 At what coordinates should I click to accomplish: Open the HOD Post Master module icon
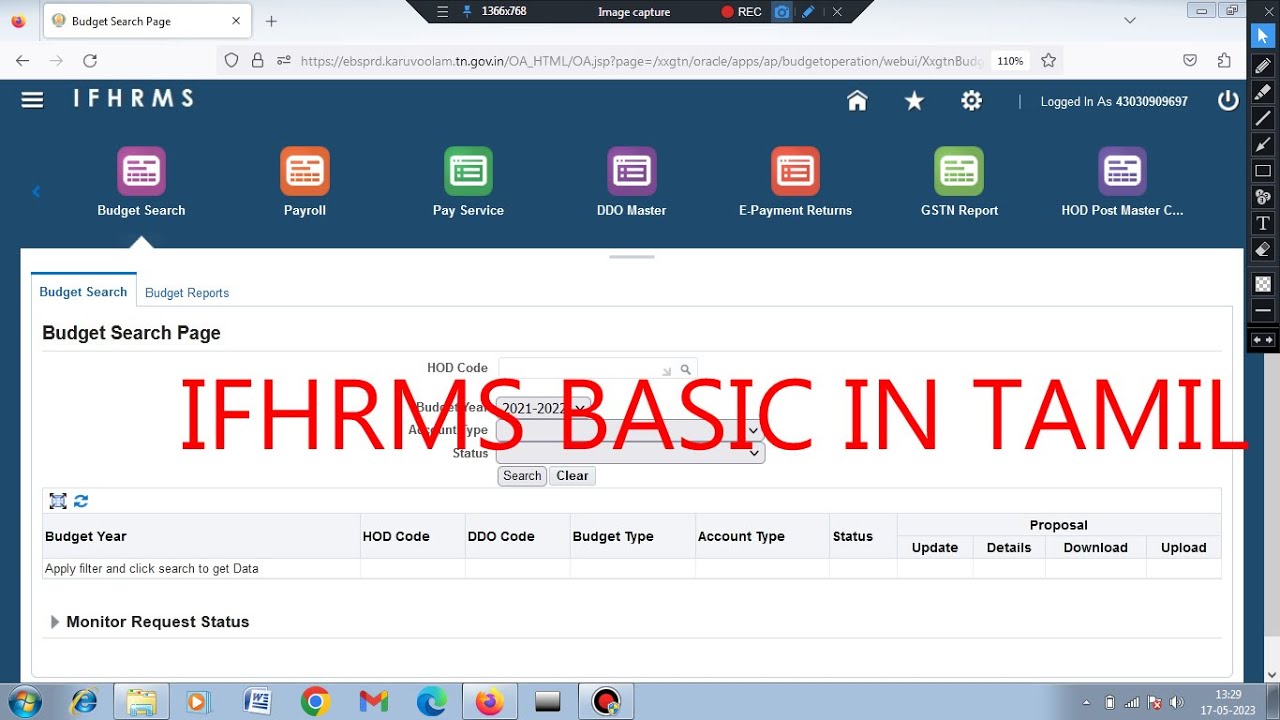1122,171
